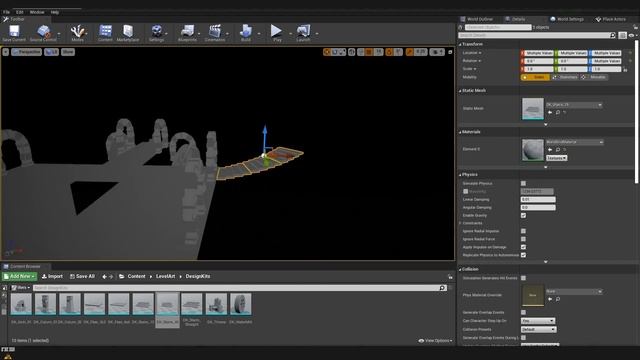Open the Edit menu

20,12
